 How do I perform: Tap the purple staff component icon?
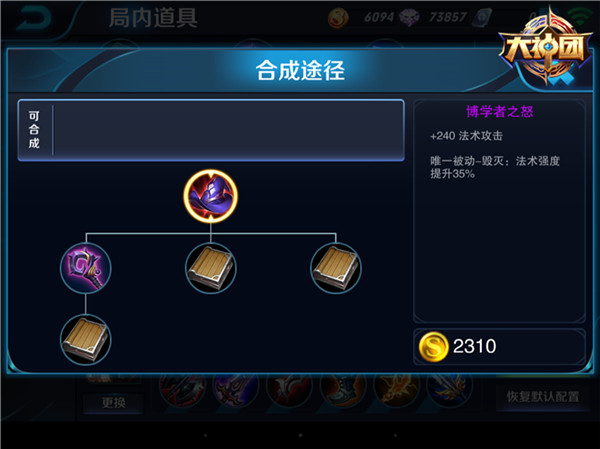86,268
